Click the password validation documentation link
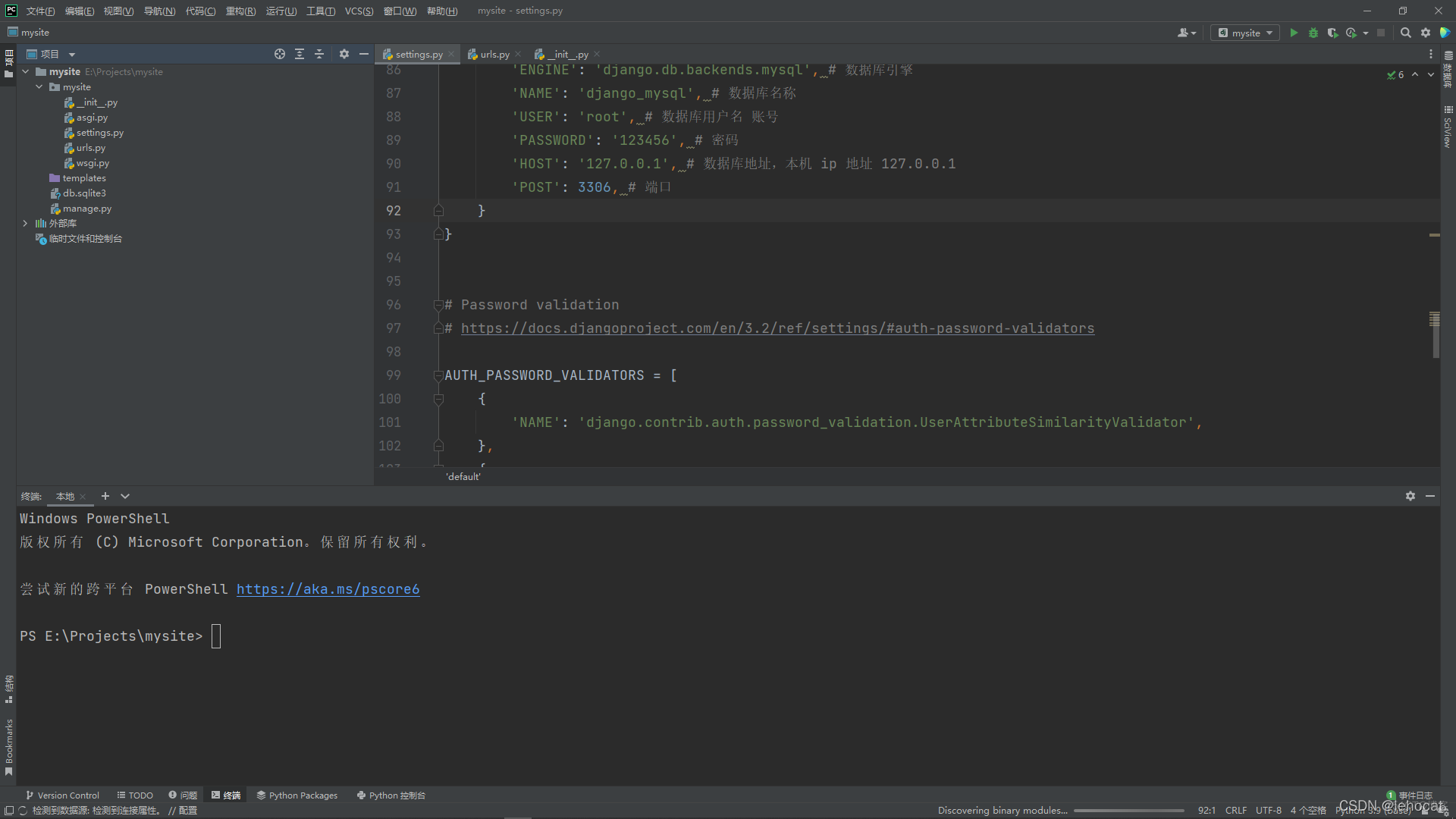Screen dimensions: 1456x819 (x=778, y=328)
